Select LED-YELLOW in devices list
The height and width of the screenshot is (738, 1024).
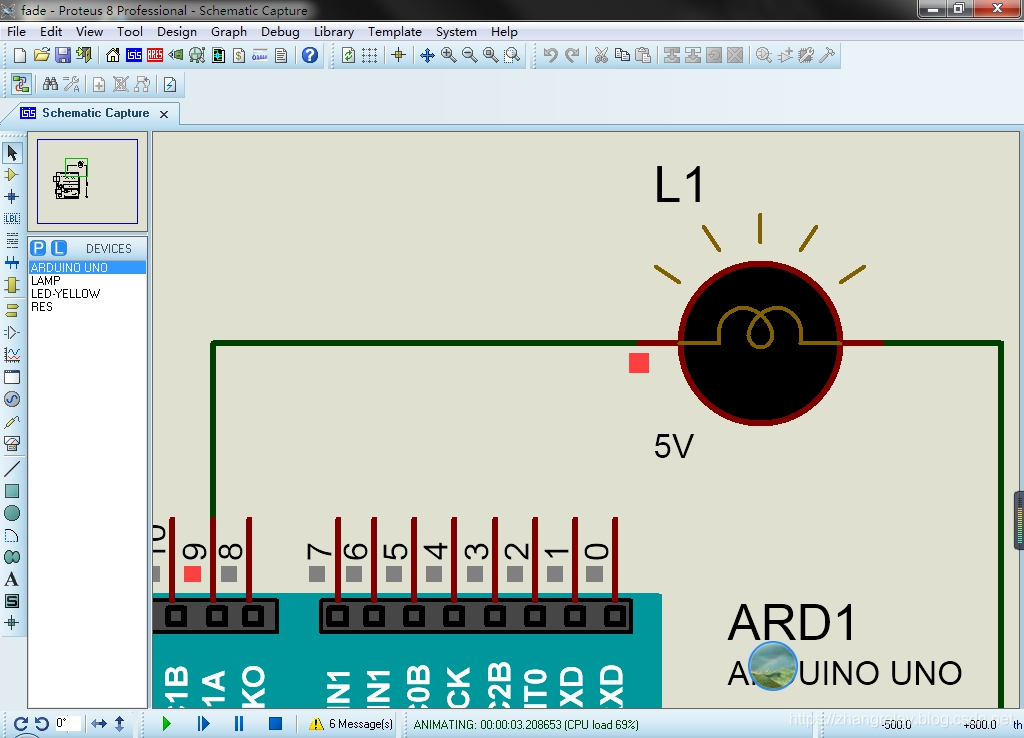click(x=87, y=294)
